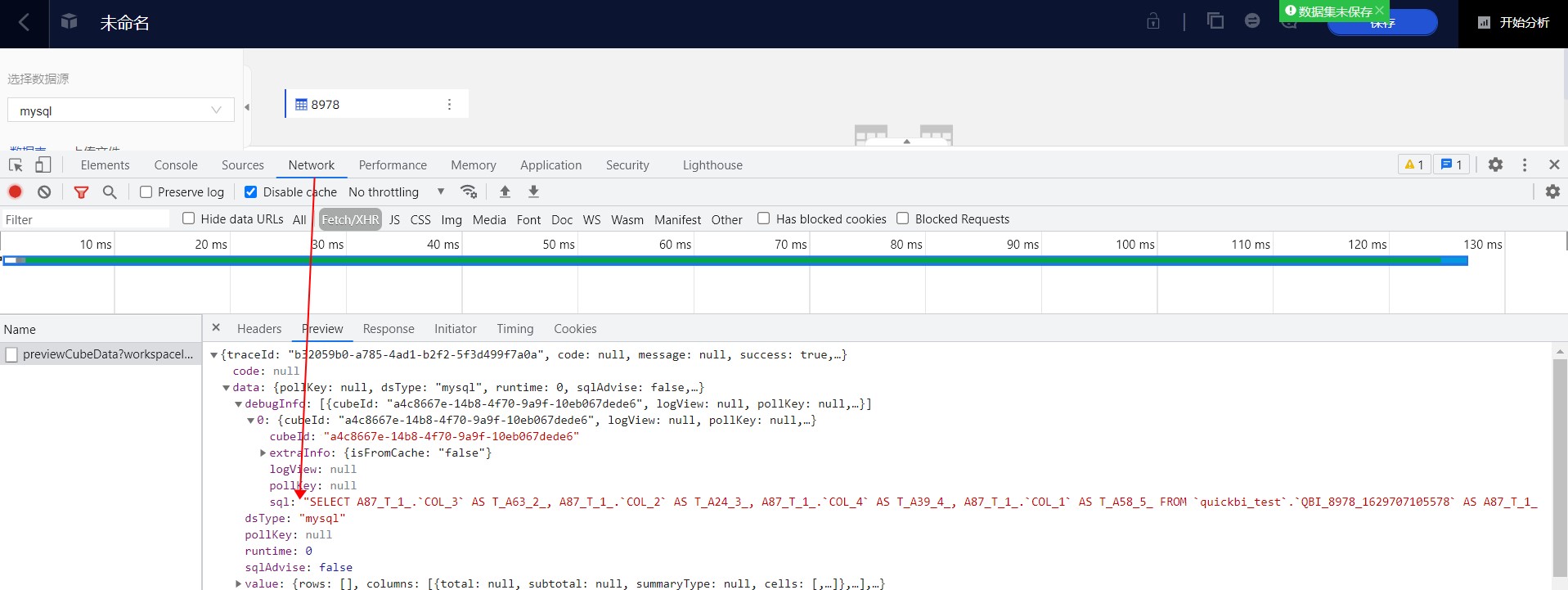
Task: Expand the extraInfo object node
Action: 263,453
